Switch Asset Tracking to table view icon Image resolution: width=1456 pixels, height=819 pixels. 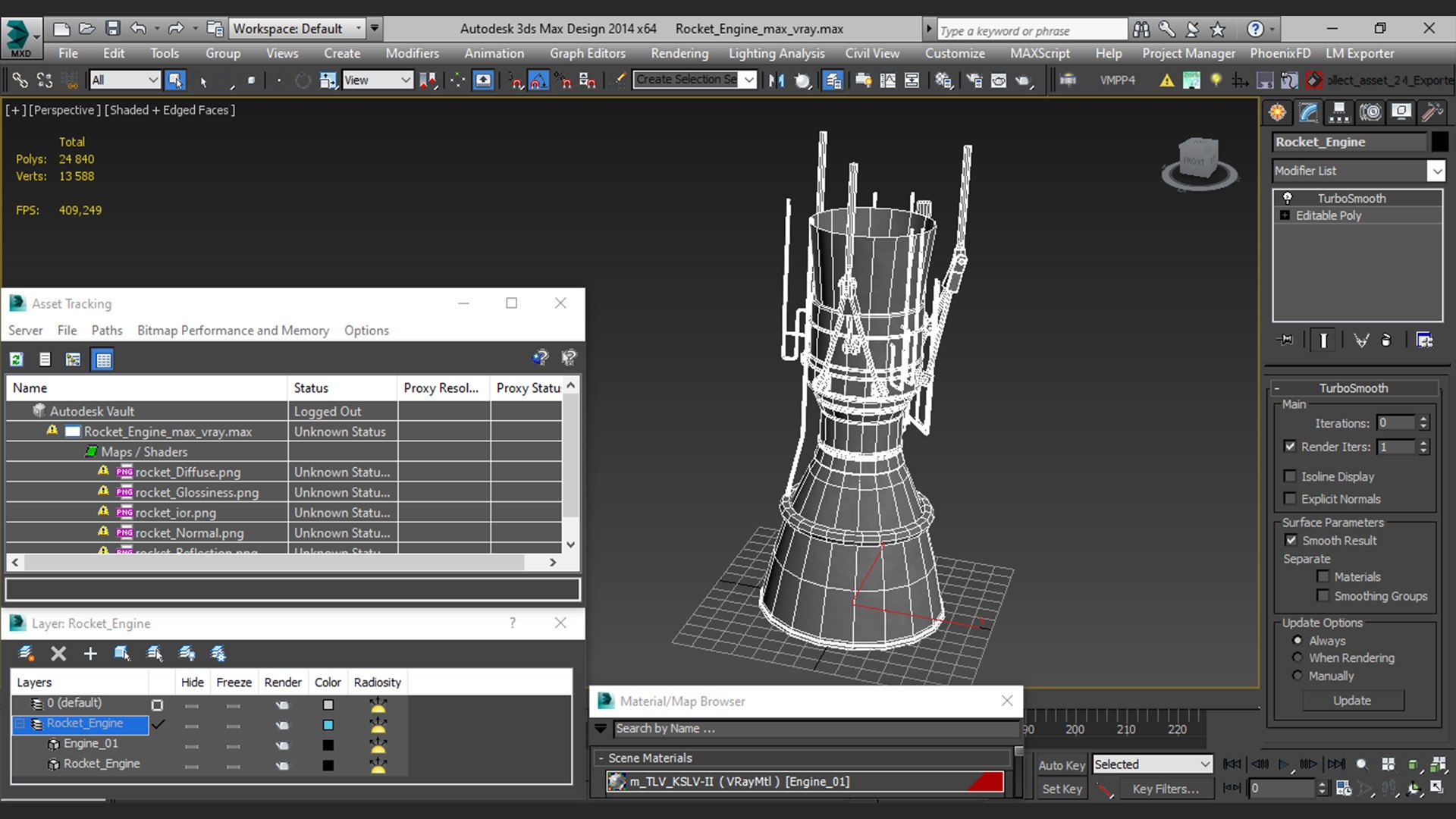pyautogui.click(x=103, y=359)
